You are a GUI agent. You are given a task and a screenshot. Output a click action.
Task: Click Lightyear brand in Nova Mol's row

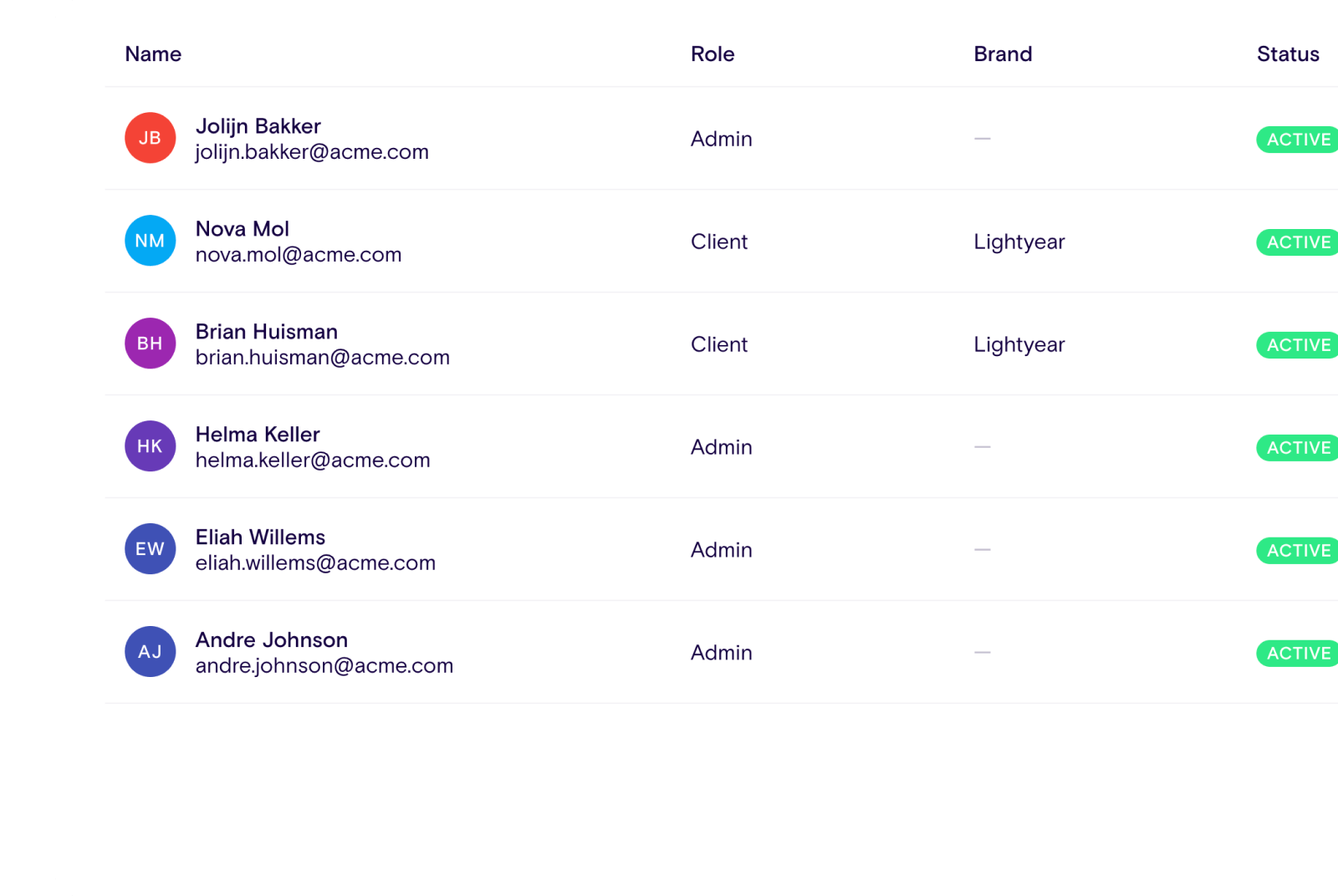pyautogui.click(x=1019, y=242)
